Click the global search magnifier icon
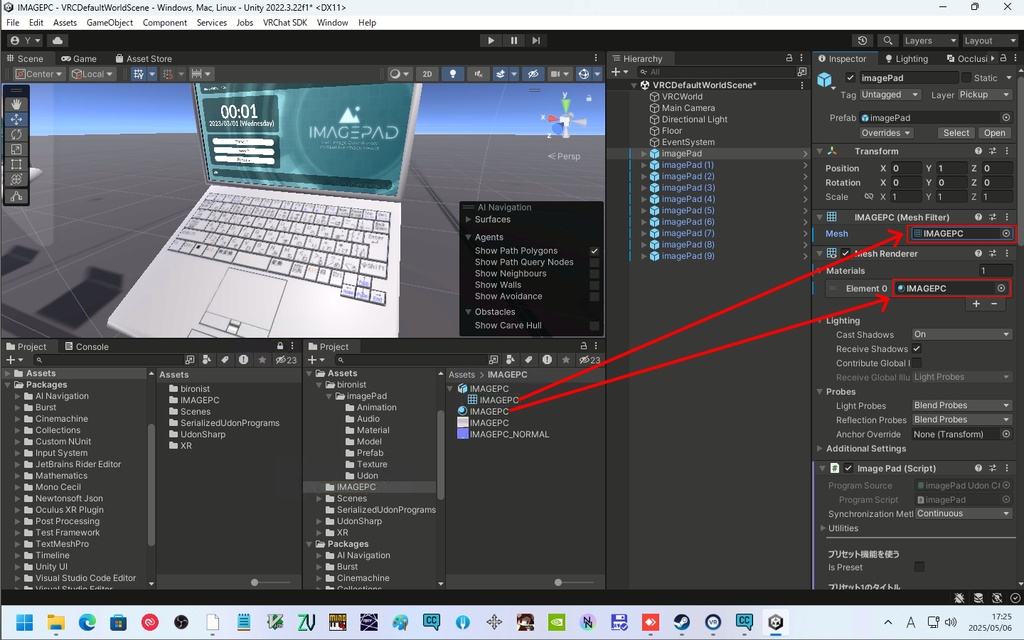This screenshot has width=1024, height=640. pyautogui.click(x=888, y=40)
